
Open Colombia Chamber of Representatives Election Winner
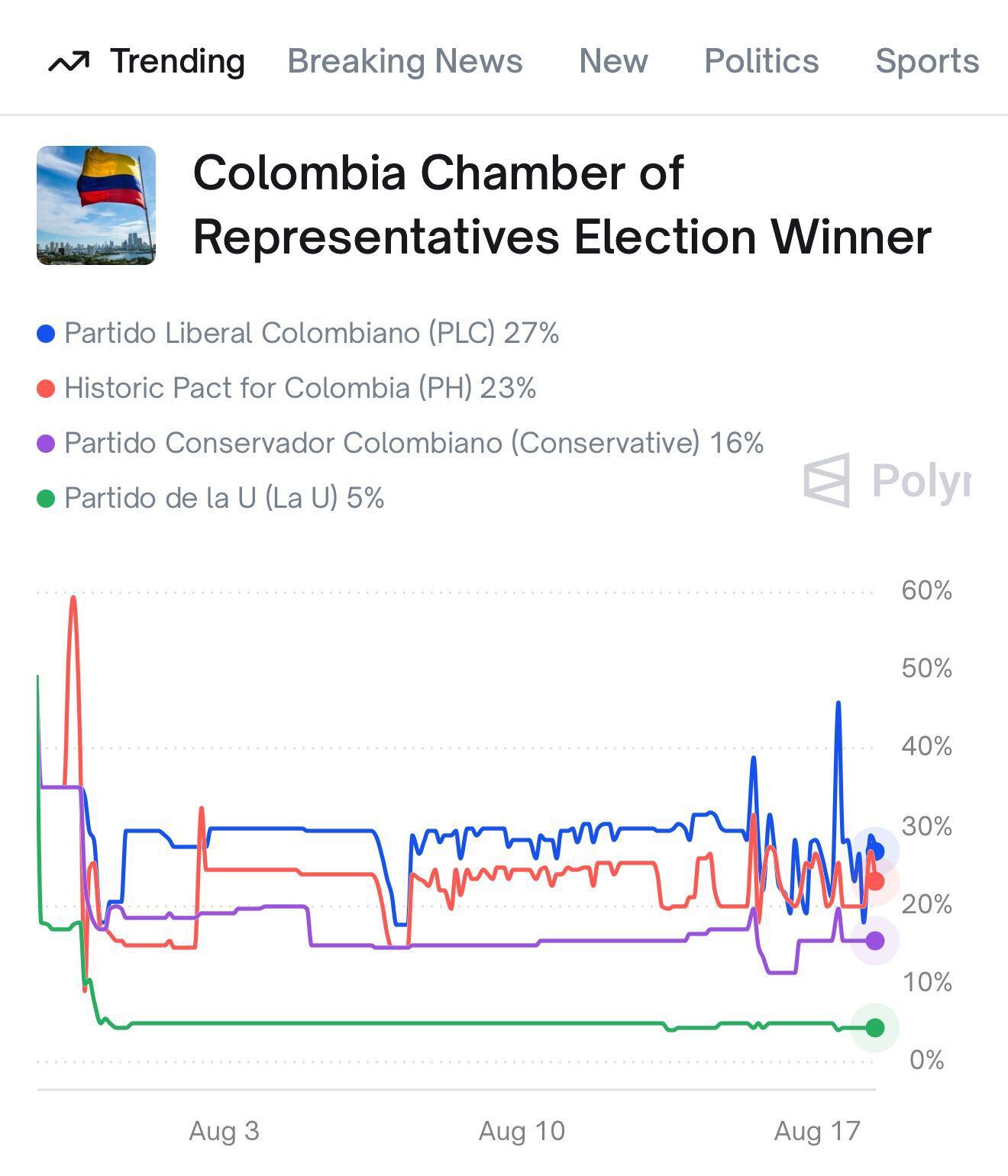561,205
